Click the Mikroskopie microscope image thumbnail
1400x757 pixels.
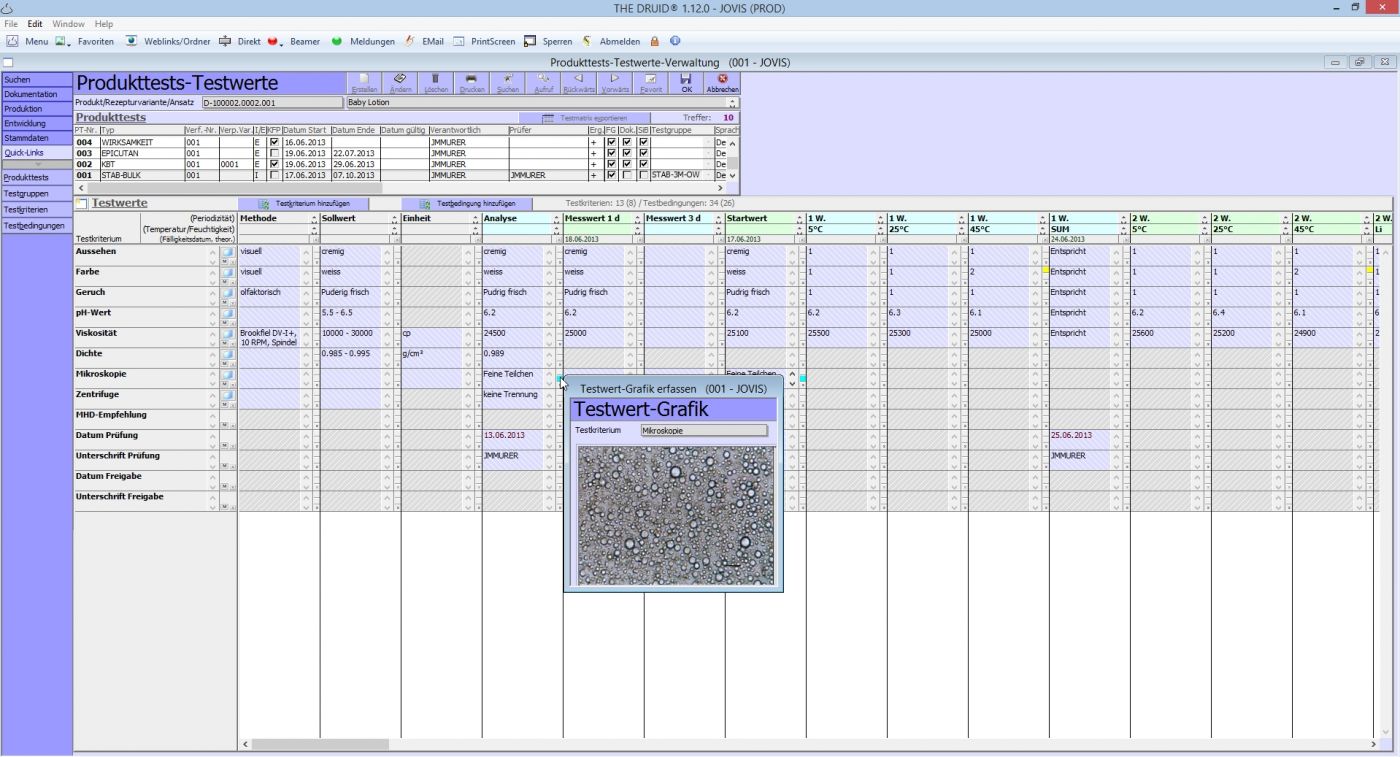pos(676,515)
